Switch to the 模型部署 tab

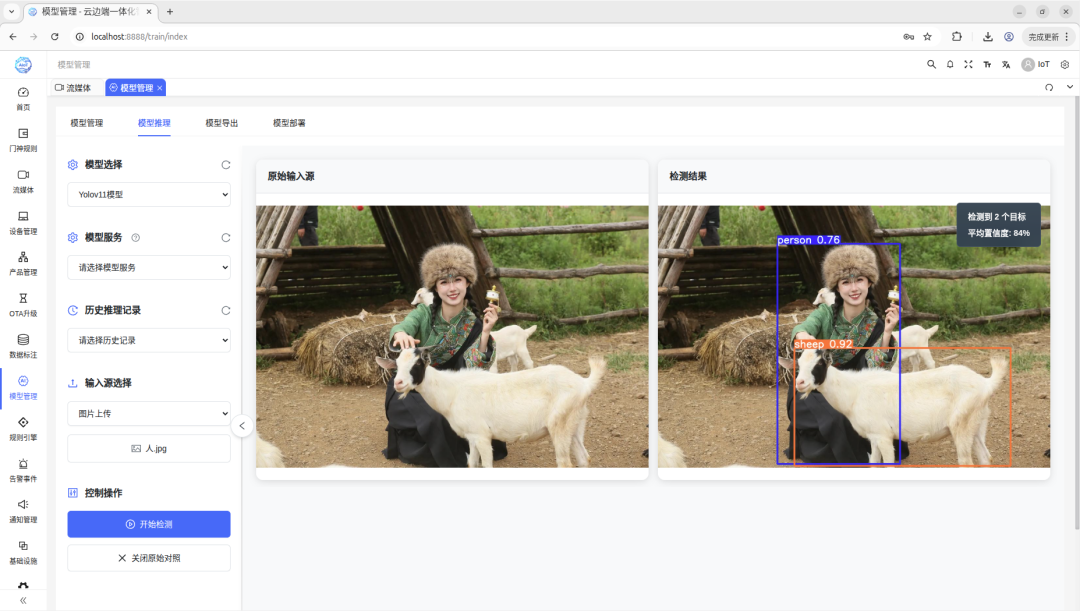point(289,123)
